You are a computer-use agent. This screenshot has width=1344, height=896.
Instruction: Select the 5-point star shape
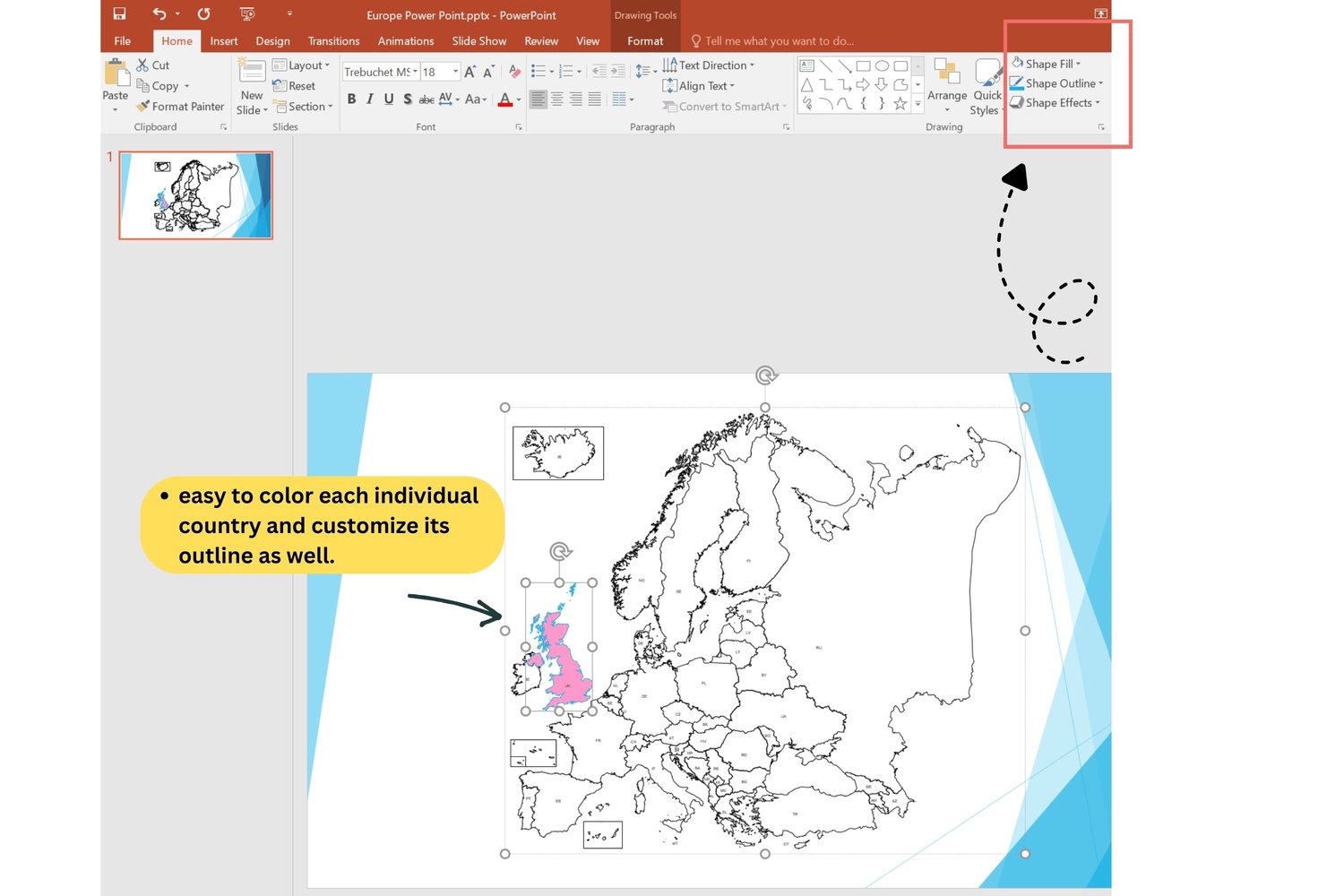pos(900,104)
